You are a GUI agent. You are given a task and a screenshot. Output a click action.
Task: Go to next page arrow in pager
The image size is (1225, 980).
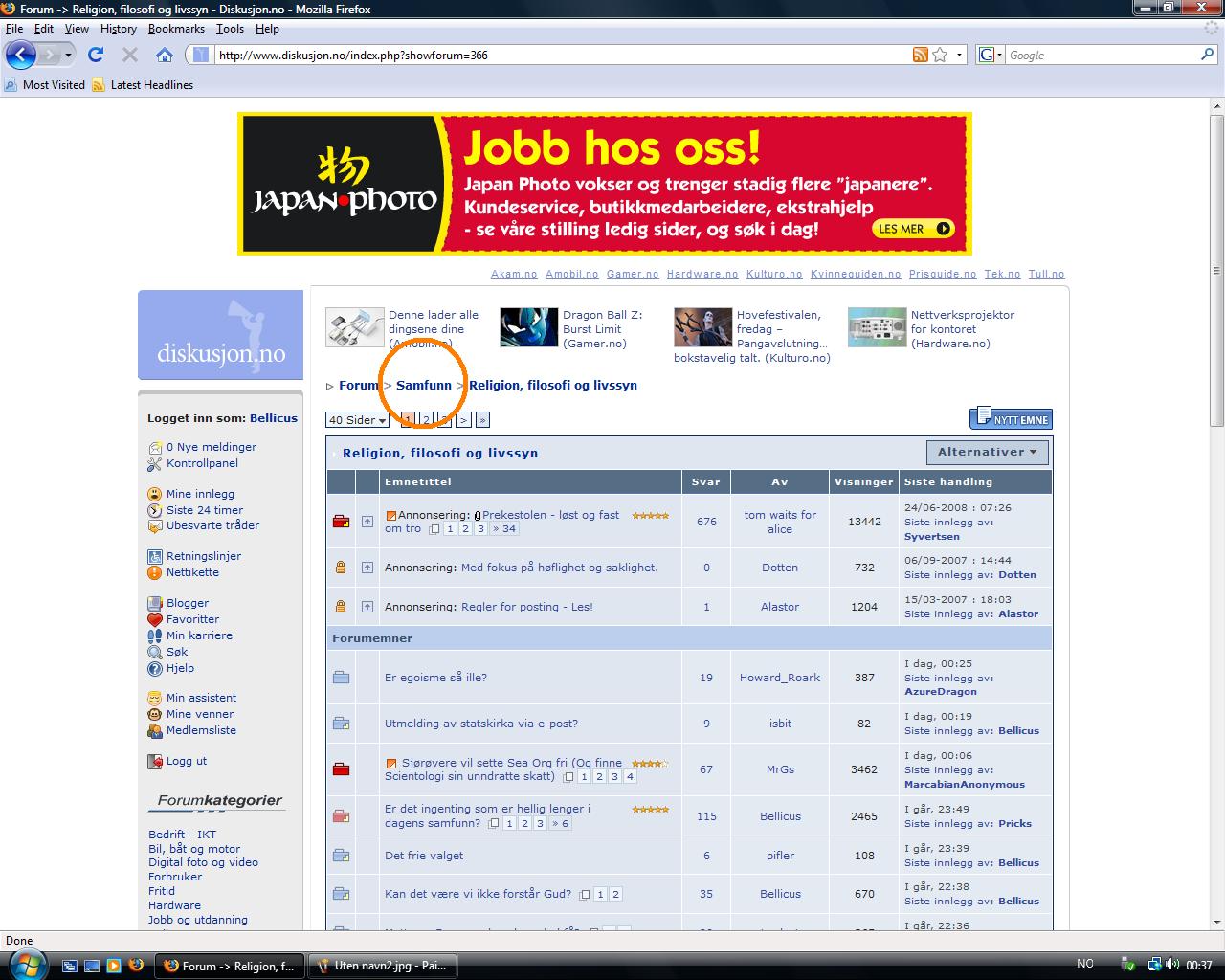[463, 420]
